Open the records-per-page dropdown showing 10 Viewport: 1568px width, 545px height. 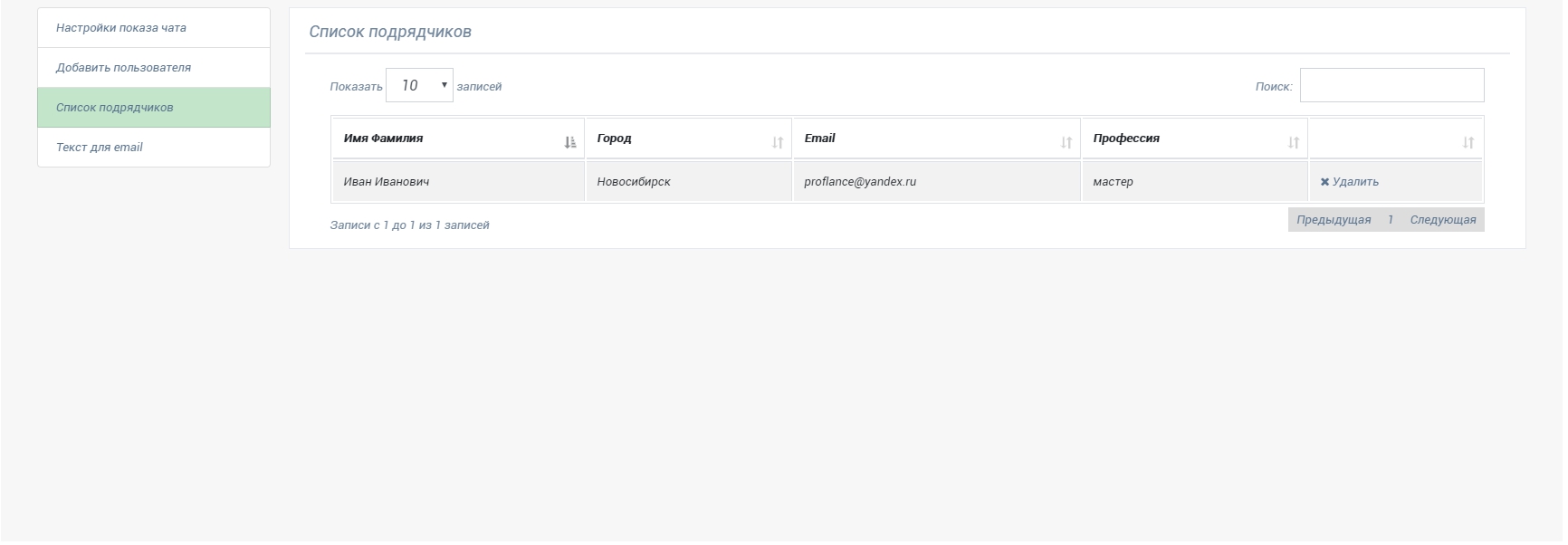coord(419,85)
